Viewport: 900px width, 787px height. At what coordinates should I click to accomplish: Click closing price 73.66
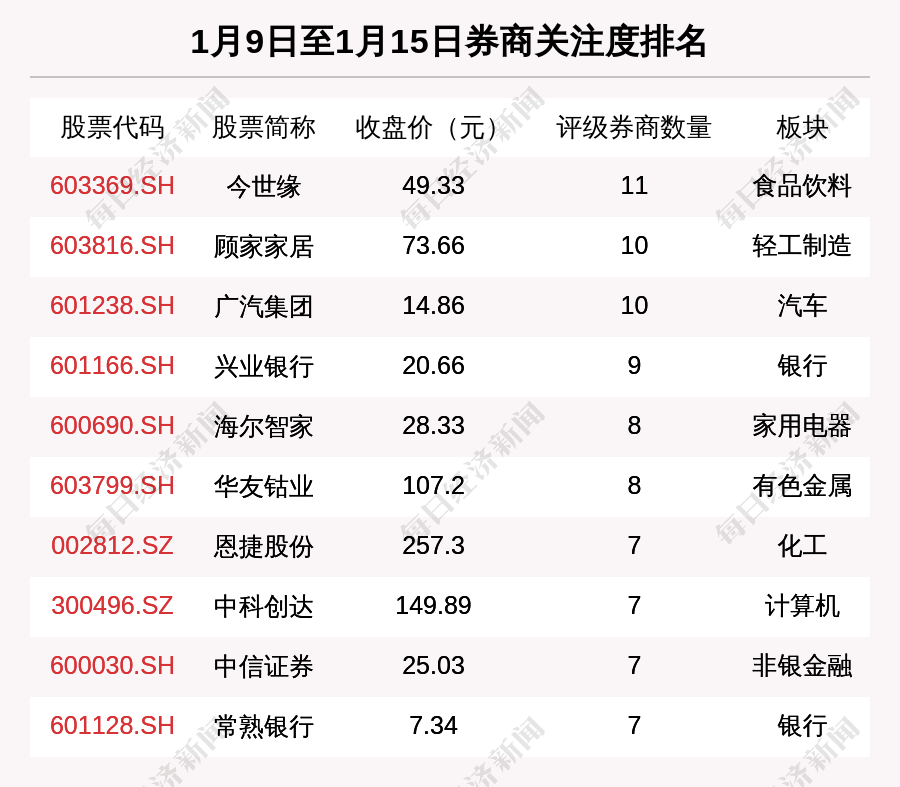click(x=433, y=246)
